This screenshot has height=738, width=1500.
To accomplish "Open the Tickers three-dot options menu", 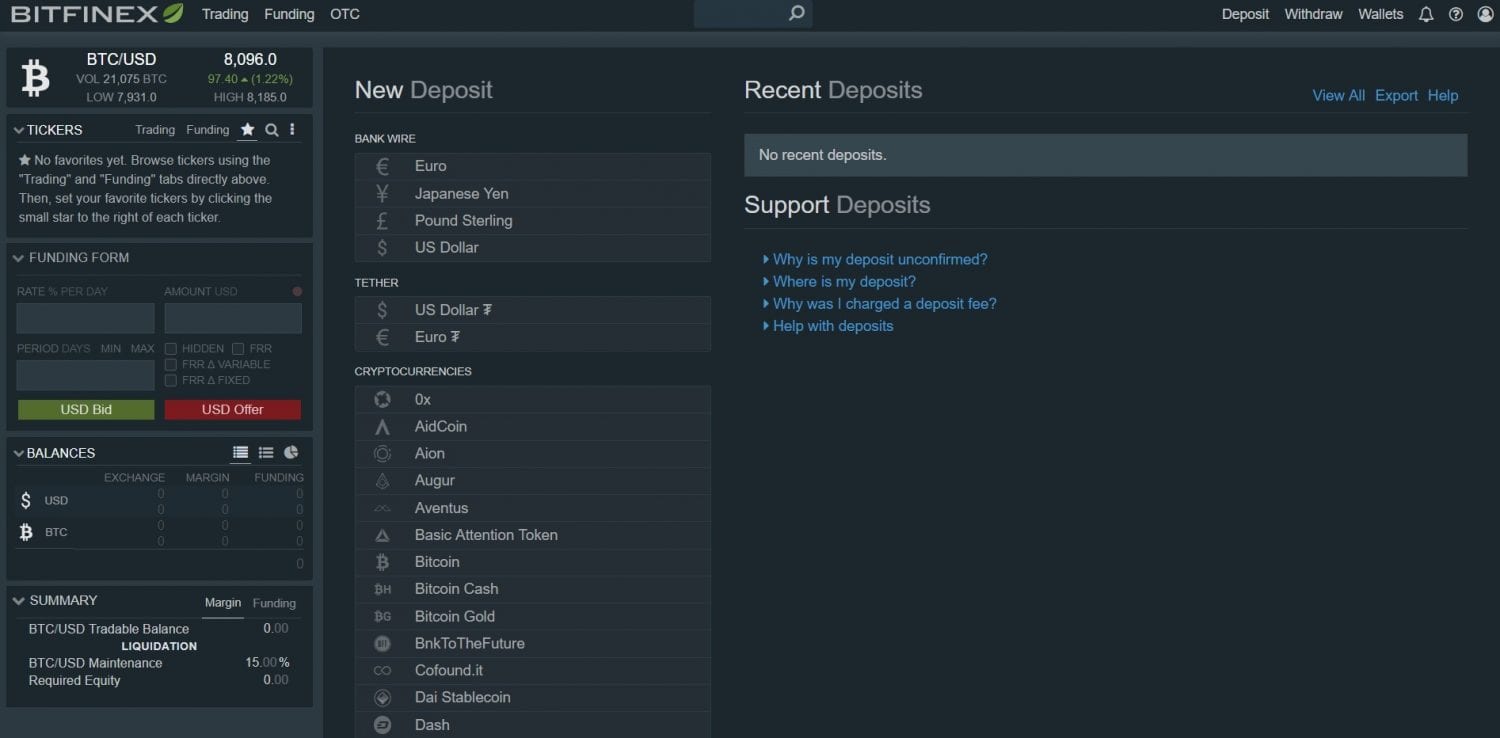I will [x=292, y=130].
